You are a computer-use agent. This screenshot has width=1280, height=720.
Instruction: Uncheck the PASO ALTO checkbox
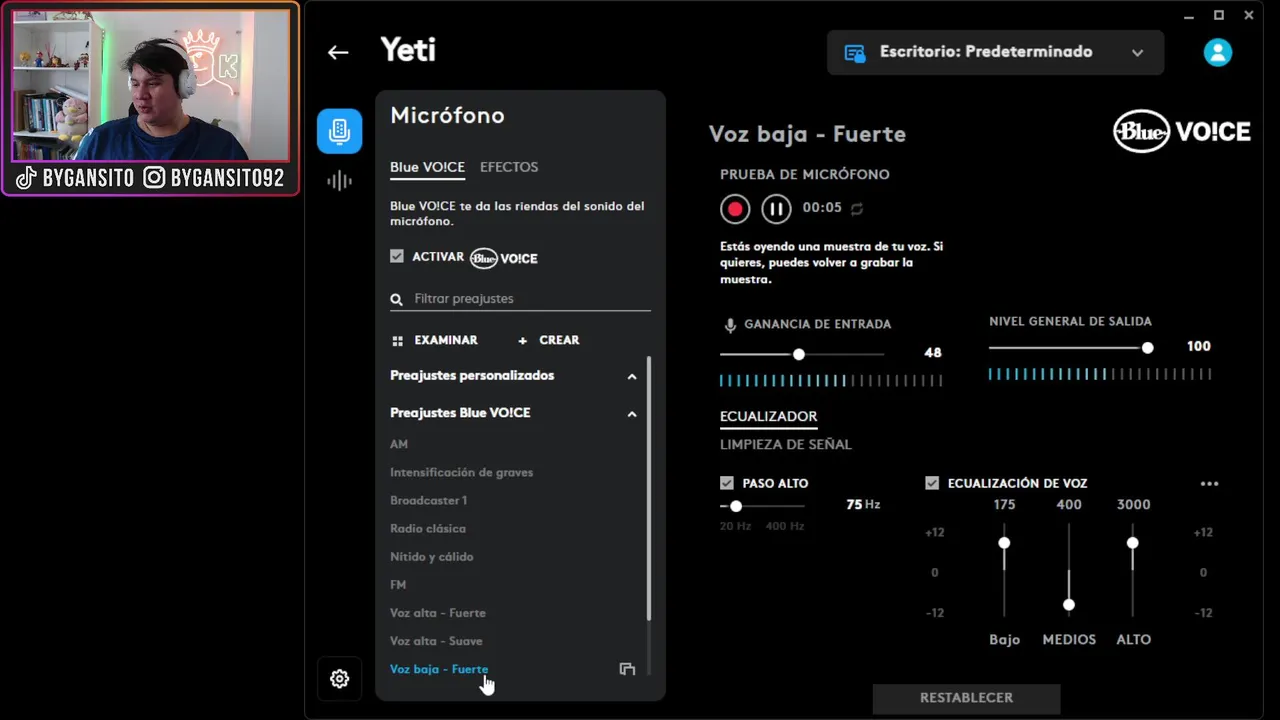[727, 483]
